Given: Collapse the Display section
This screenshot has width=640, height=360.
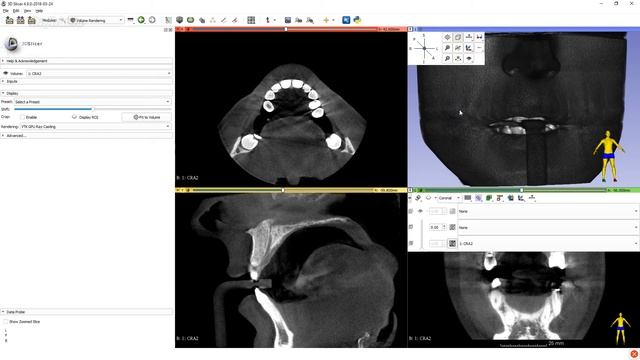Looking at the screenshot, I should pos(87,93).
